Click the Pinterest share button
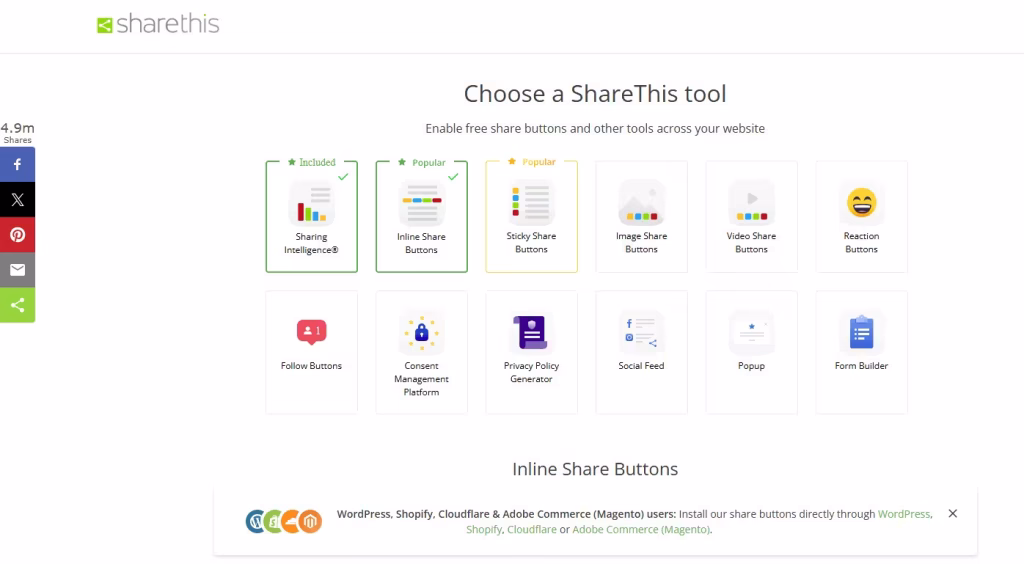Screen dimensions: 1024x564 point(17,235)
